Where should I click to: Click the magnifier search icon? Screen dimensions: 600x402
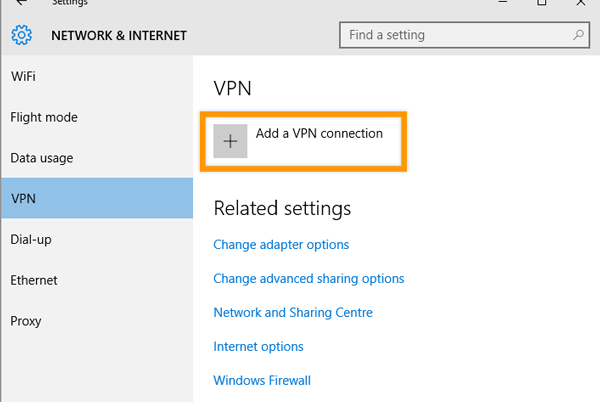[x=579, y=35]
